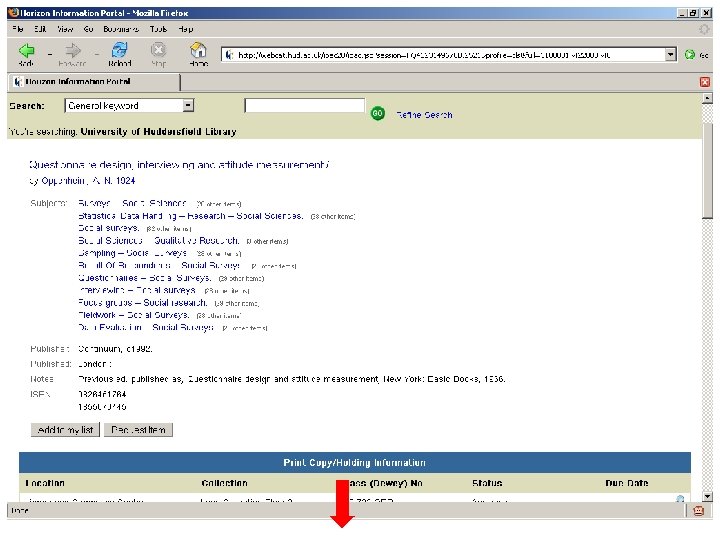
Task: Click the Stop loading icon
Action: coord(158,50)
